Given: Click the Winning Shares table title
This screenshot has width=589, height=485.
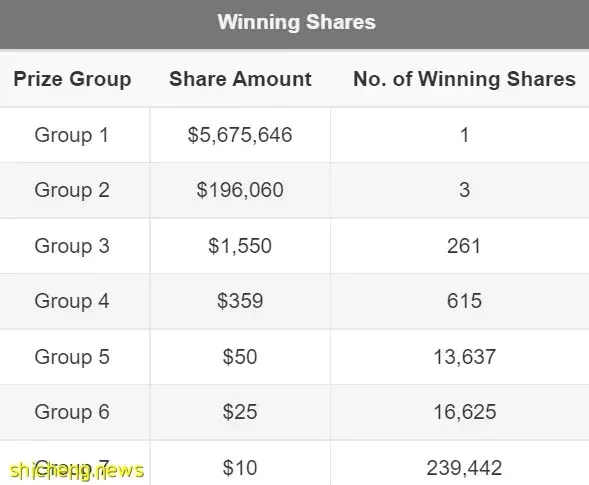Looking at the screenshot, I should [296, 22].
